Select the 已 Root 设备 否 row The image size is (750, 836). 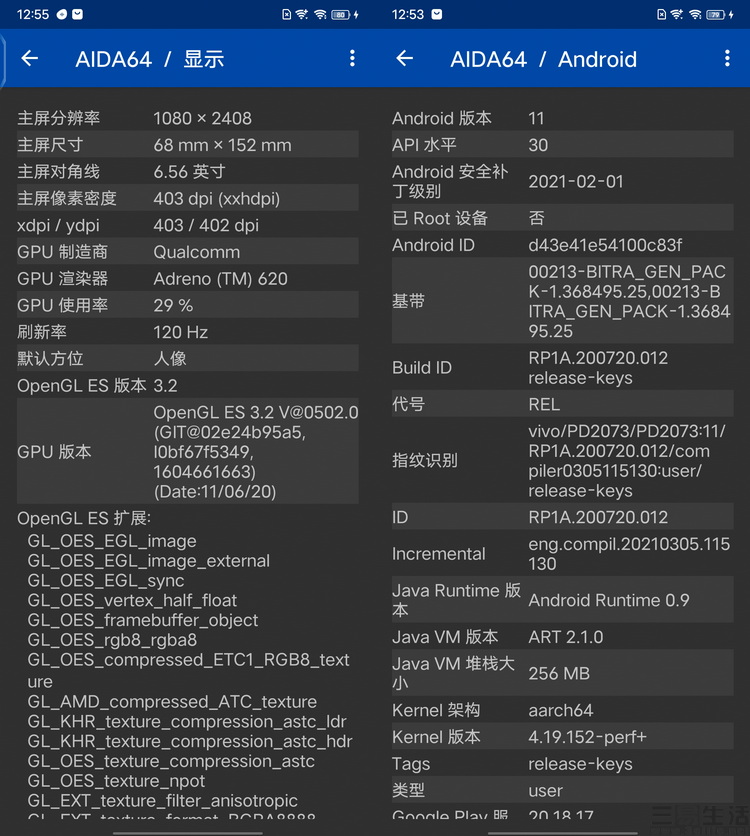[562, 218]
